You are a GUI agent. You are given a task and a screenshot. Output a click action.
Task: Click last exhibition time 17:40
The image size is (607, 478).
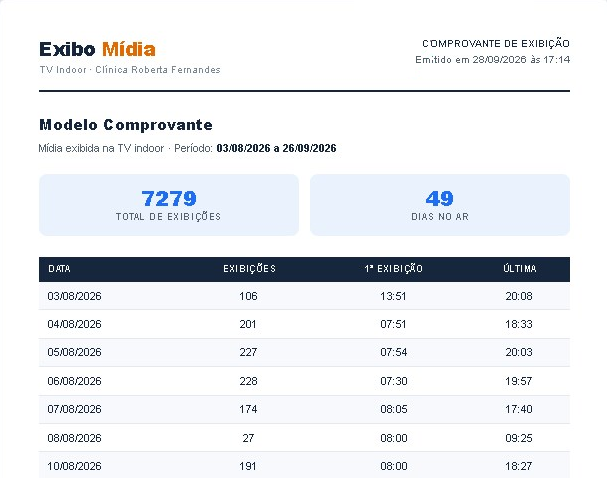tap(519, 409)
